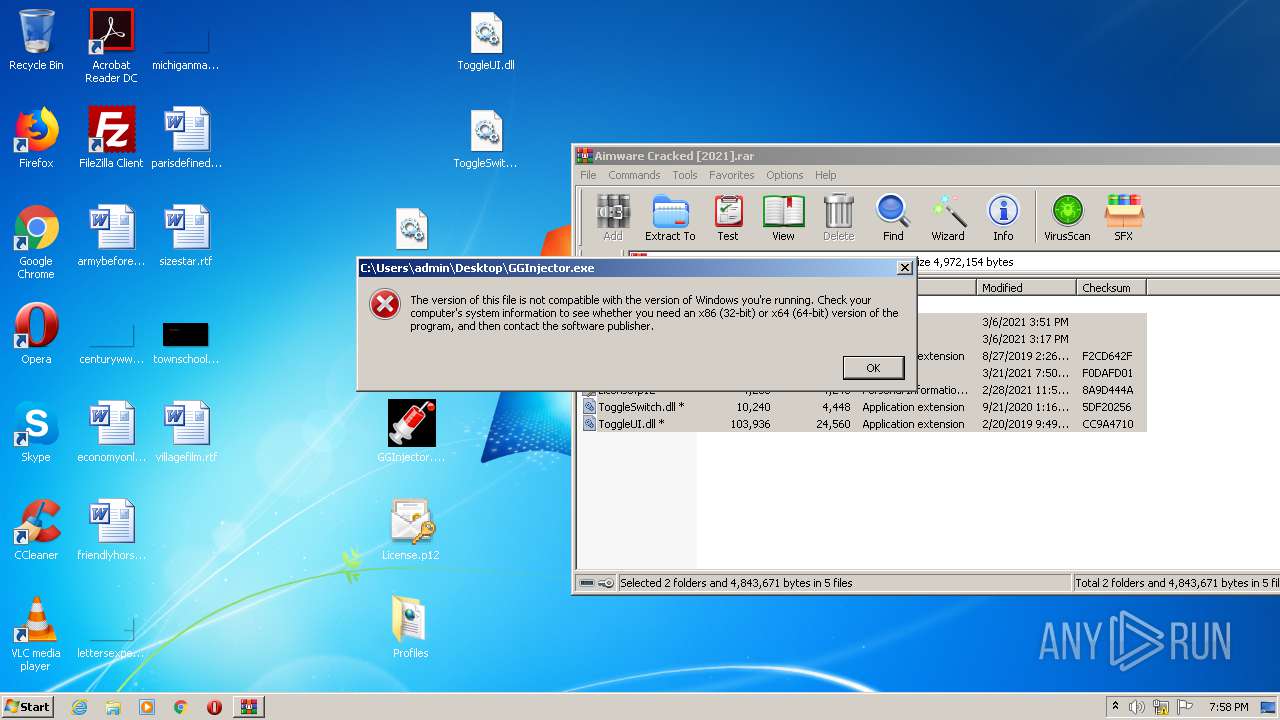1280x720 pixels.
Task: Click Extract To in WinRAR toolbar
Action: tap(670, 218)
